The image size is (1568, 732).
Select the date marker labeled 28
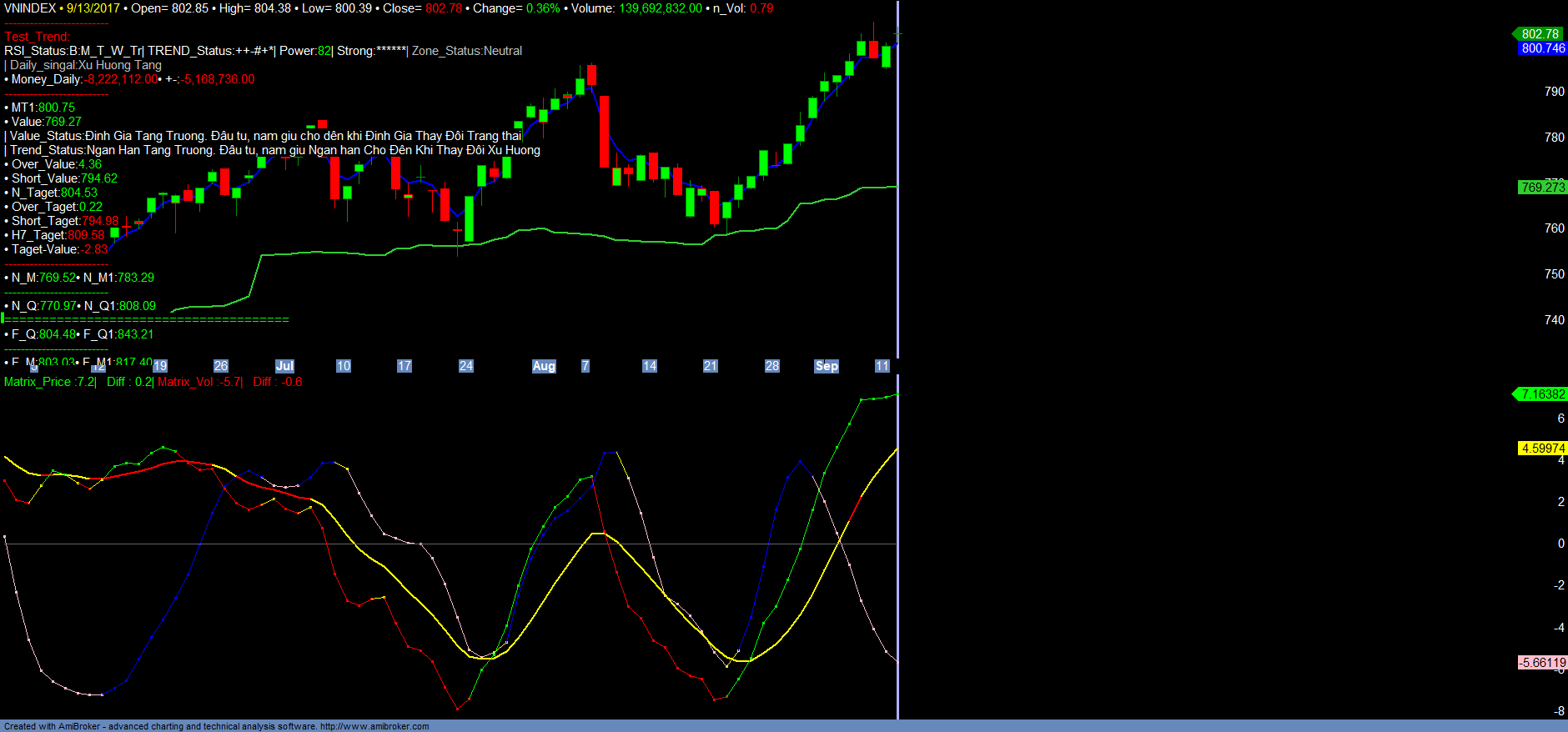pyautogui.click(x=772, y=366)
